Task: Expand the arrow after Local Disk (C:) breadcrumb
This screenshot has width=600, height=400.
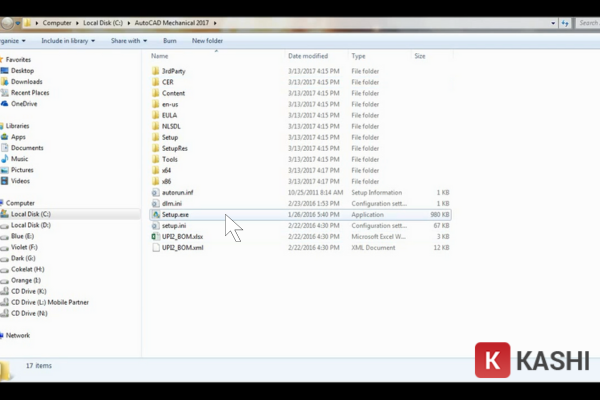Action: [x=129, y=23]
